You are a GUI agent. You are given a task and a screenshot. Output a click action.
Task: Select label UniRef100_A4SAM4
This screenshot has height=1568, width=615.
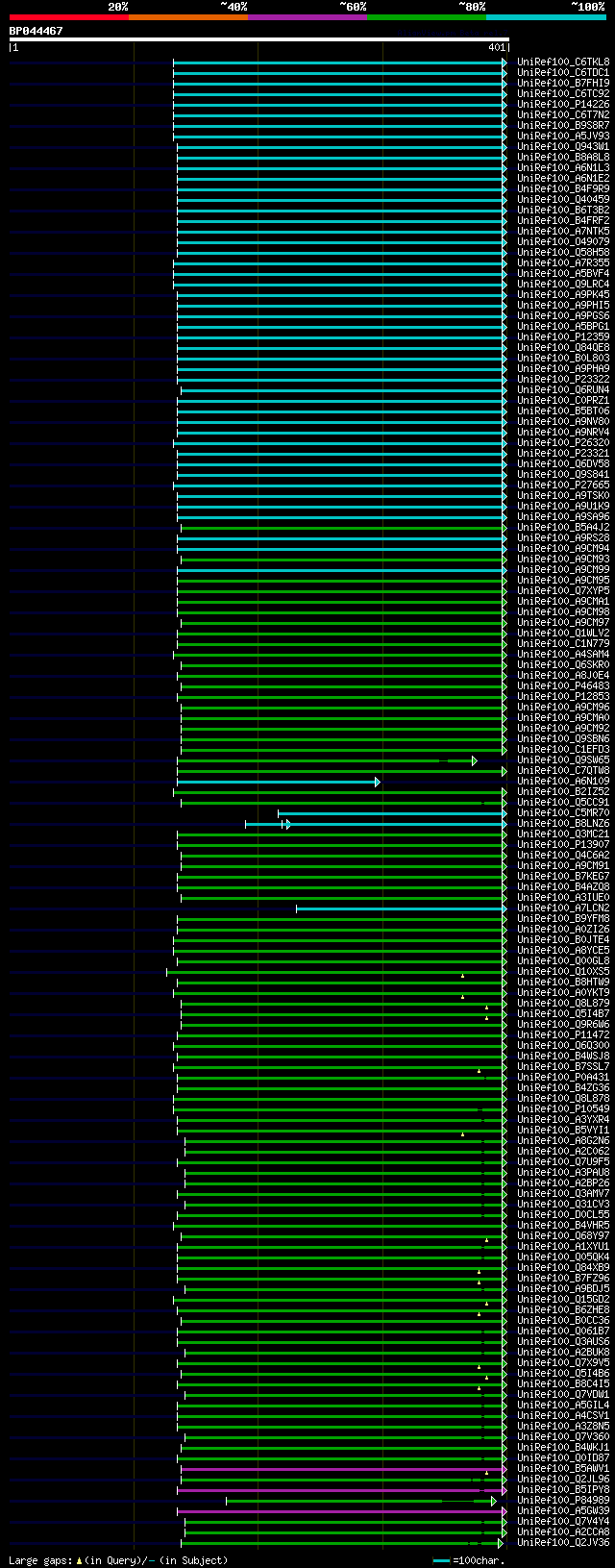tap(563, 654)
